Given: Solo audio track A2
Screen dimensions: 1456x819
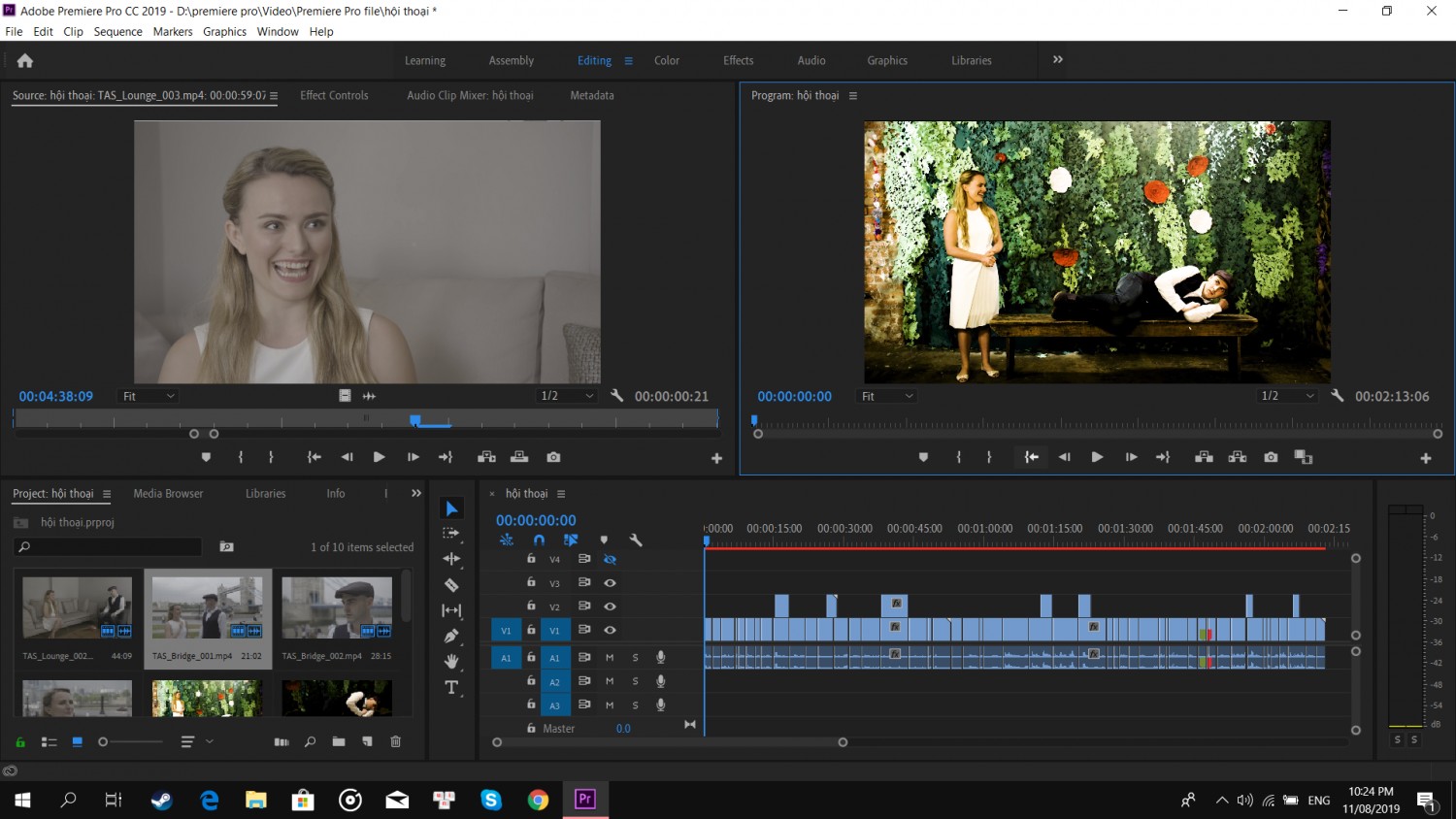Looking at the screenshot, I should tap(636, 681).
